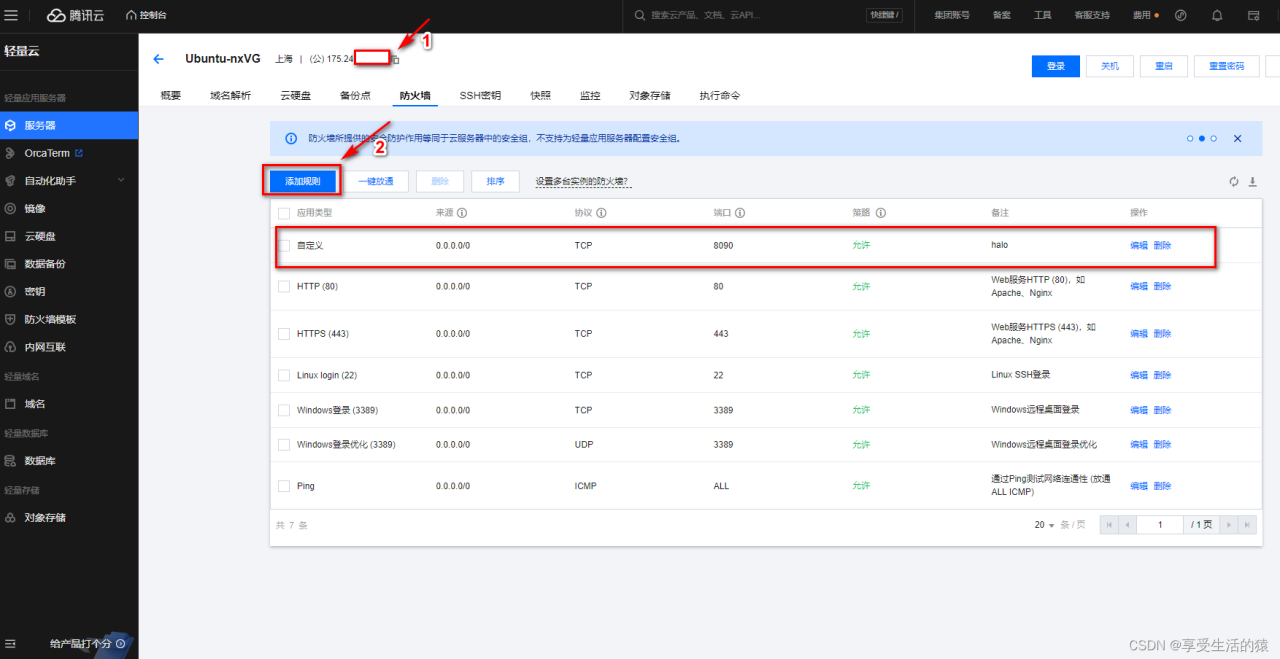Toggle the select-all checkbox in table header

click(284, 213)
